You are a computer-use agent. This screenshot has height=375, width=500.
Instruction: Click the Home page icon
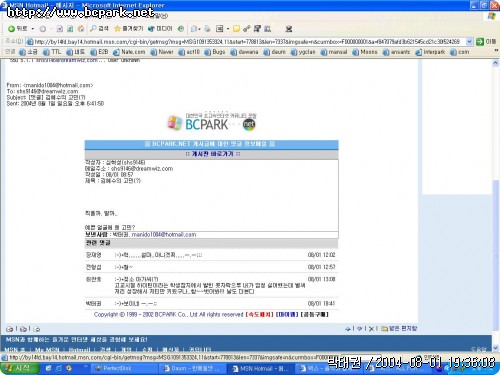click(x=81, y=29)
